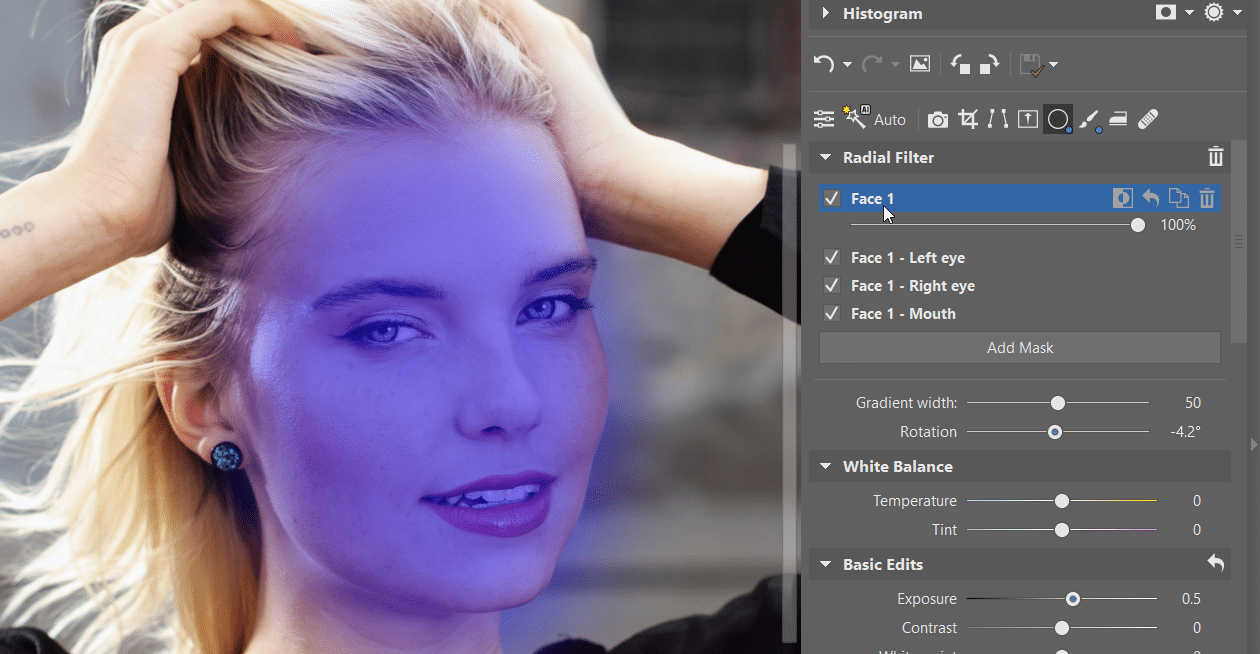Click the Auto enhancement button
Screen dimensions: 1260x654
click(889, 118)
